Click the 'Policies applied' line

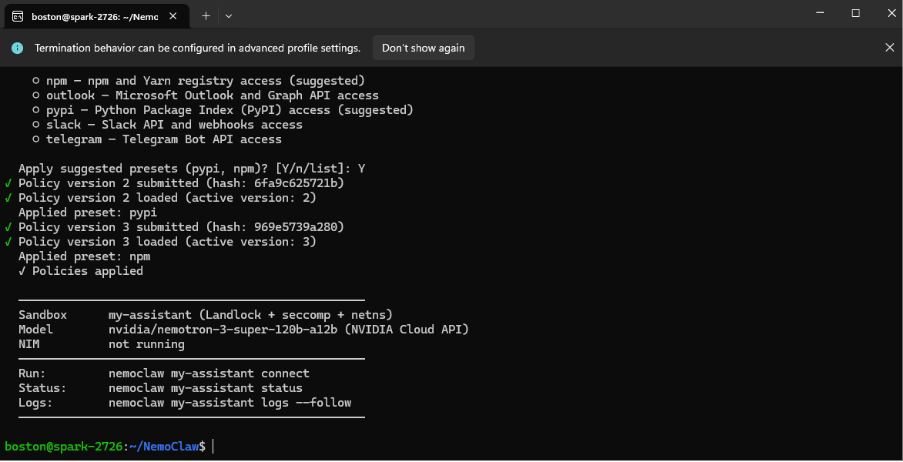click(81, 271)
